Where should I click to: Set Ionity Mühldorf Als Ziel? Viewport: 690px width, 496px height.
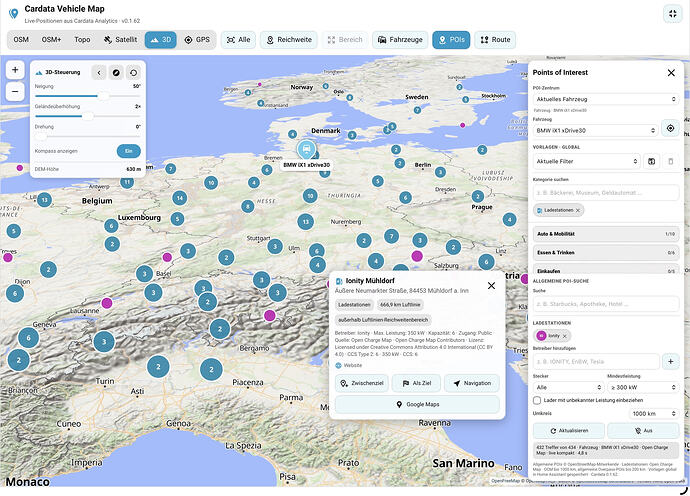click(416, 383)
